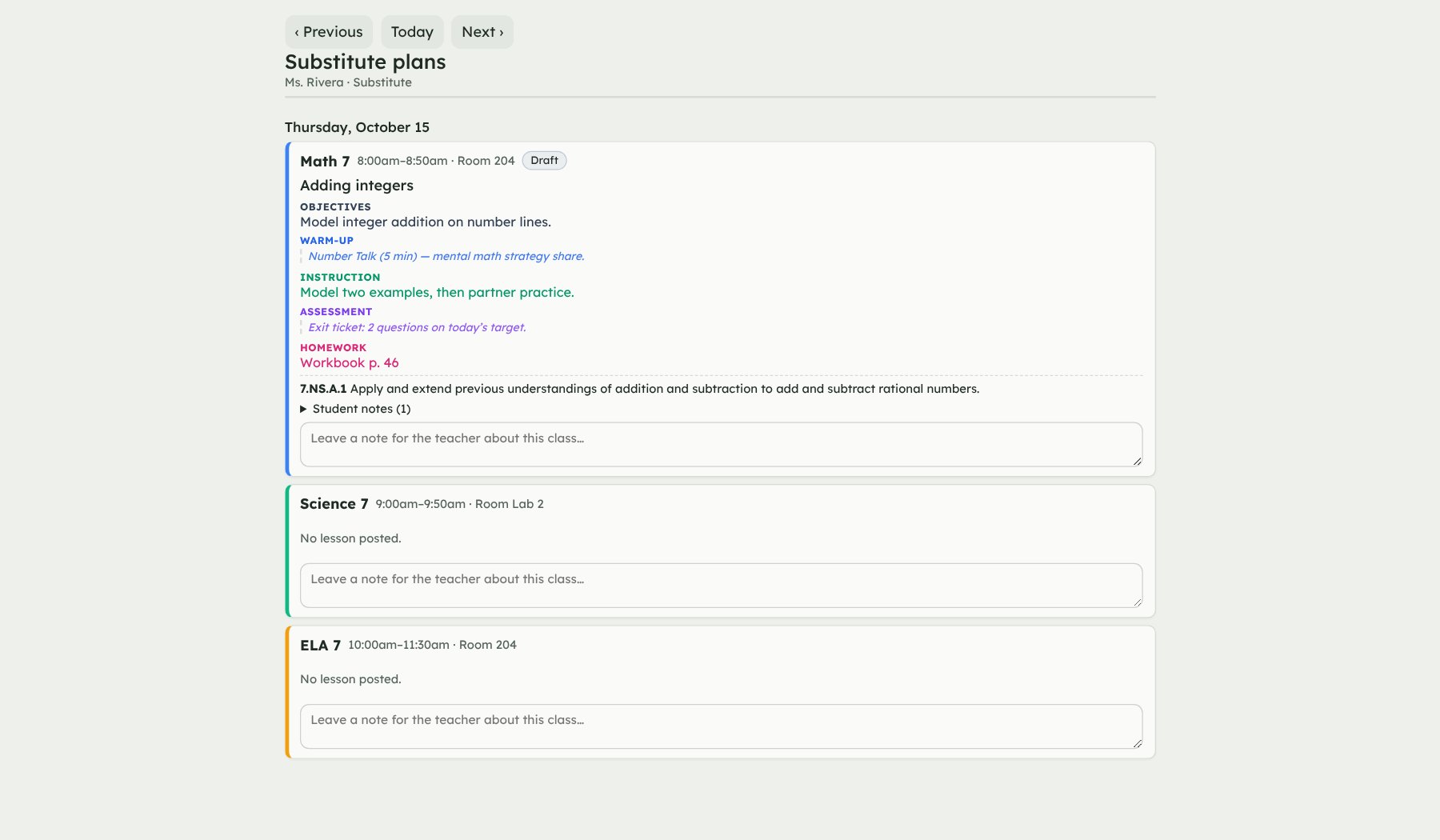Go to the Previous day

[x=329, y=32]
